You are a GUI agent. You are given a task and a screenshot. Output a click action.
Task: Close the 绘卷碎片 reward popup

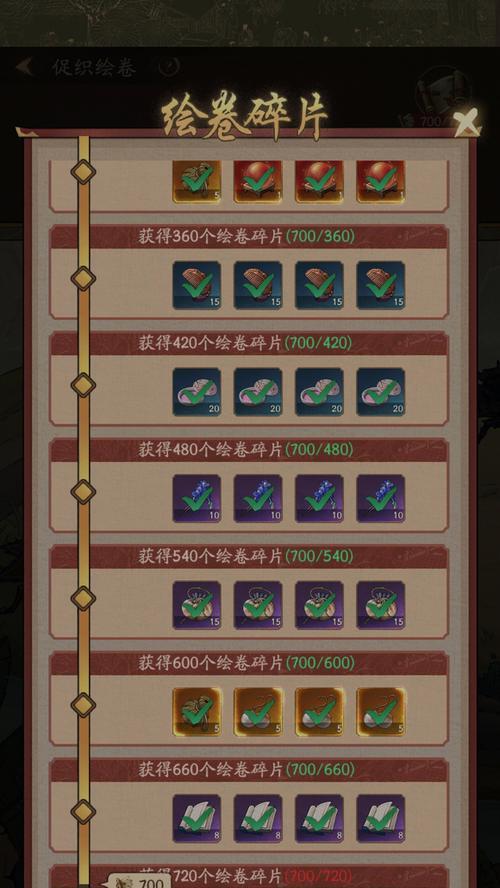pyautogui.click(x=467, y=121)
